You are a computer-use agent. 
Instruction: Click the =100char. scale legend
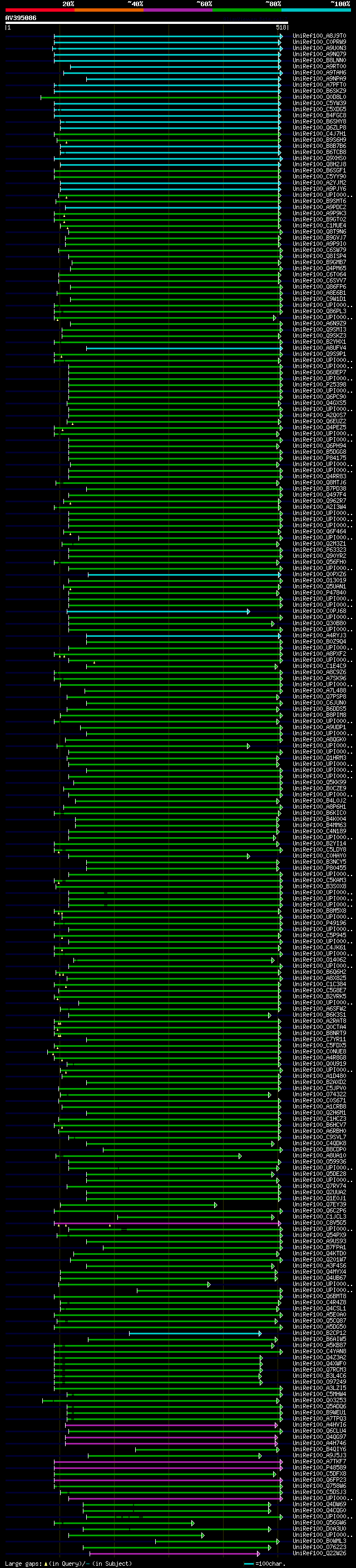[265, 1563]
